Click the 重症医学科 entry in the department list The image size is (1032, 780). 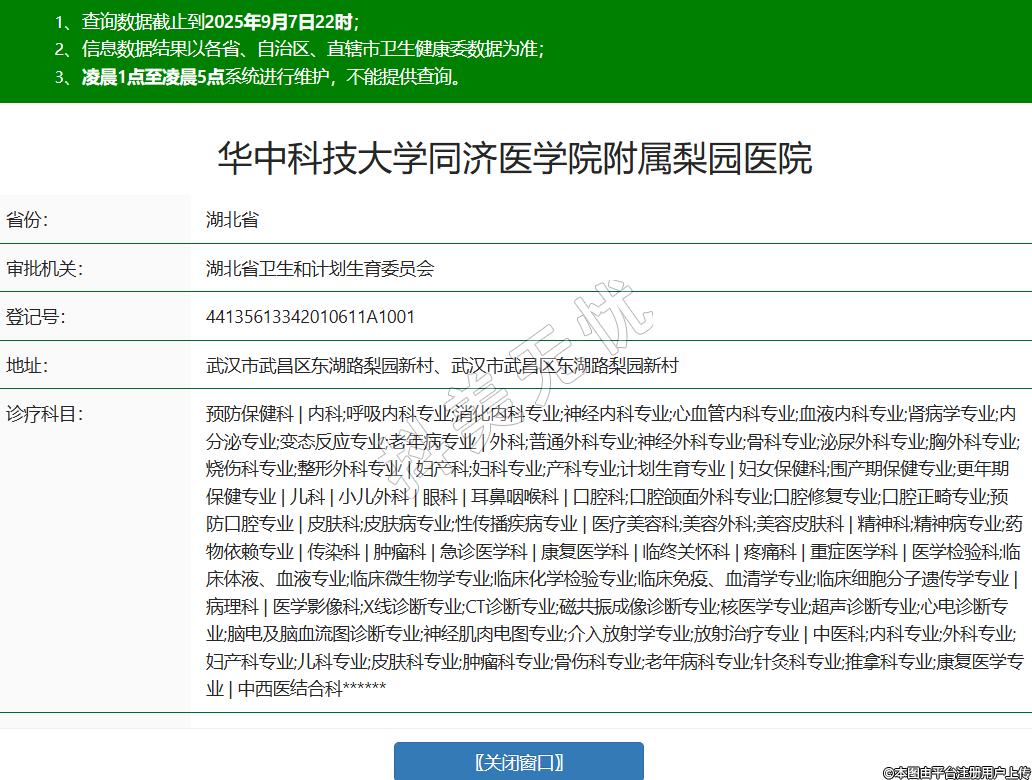pyautogui.click(x=853, y=552)
